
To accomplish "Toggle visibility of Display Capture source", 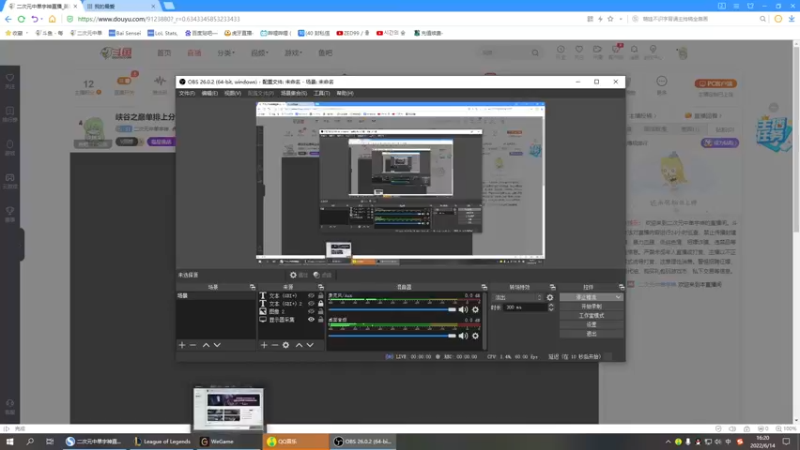I will coord(311,319).
